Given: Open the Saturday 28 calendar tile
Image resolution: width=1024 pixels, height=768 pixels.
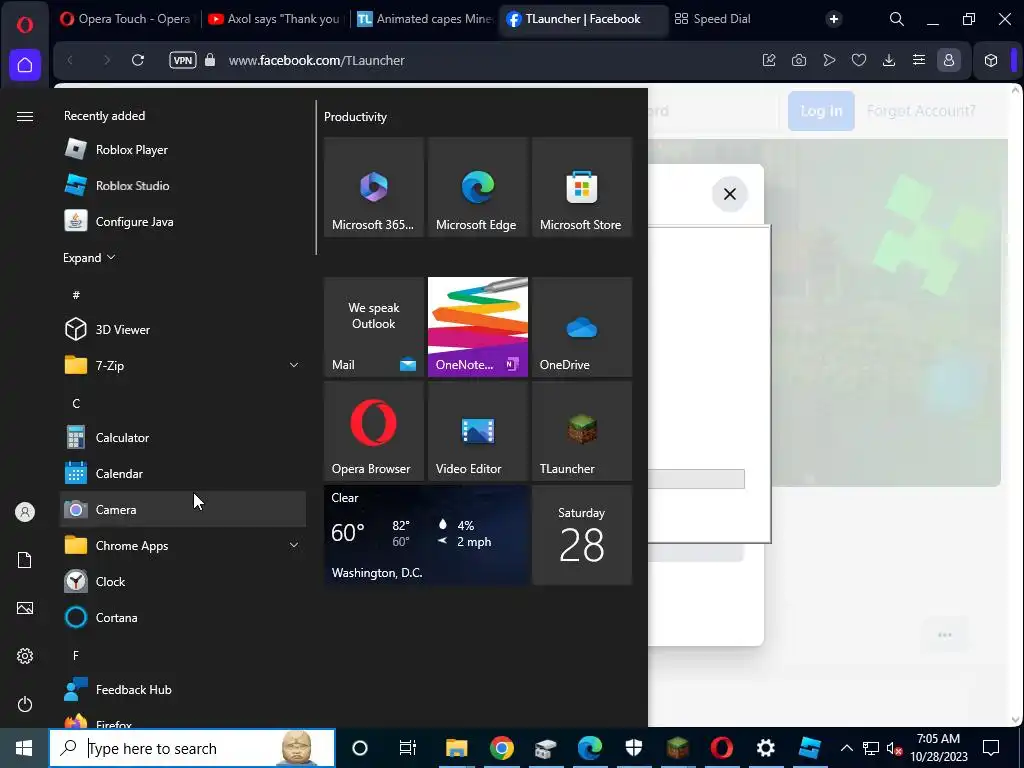Looking at the screenshot, I should pos(582,535).
